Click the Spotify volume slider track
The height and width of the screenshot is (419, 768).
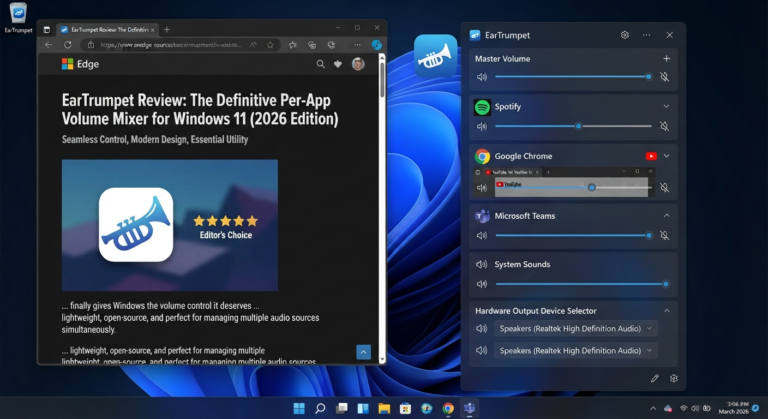[573, 126]
